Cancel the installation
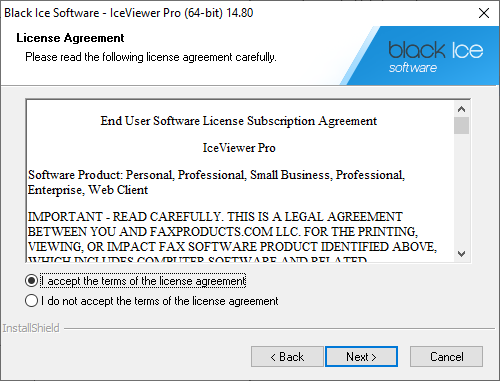This screenshot has height=381, width=500. [446, 356]
